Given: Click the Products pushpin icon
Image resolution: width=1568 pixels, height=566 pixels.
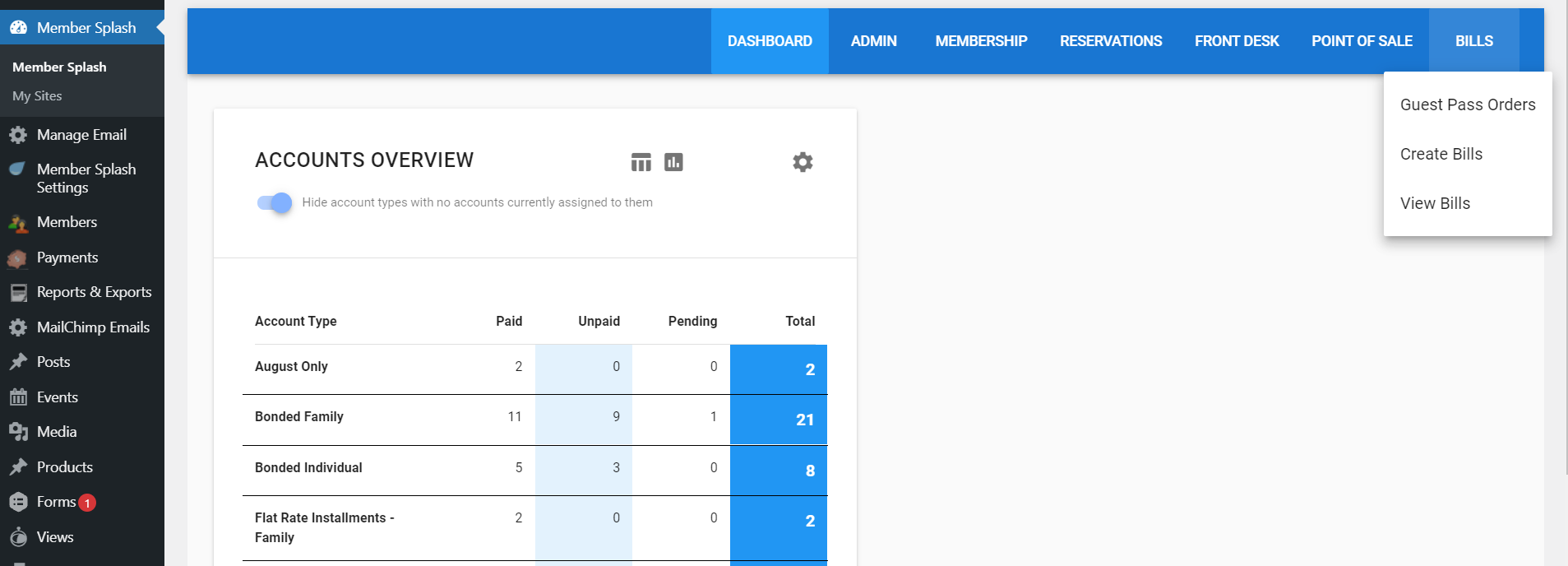Looking at the screenshot, I should (x=18, y=467).
